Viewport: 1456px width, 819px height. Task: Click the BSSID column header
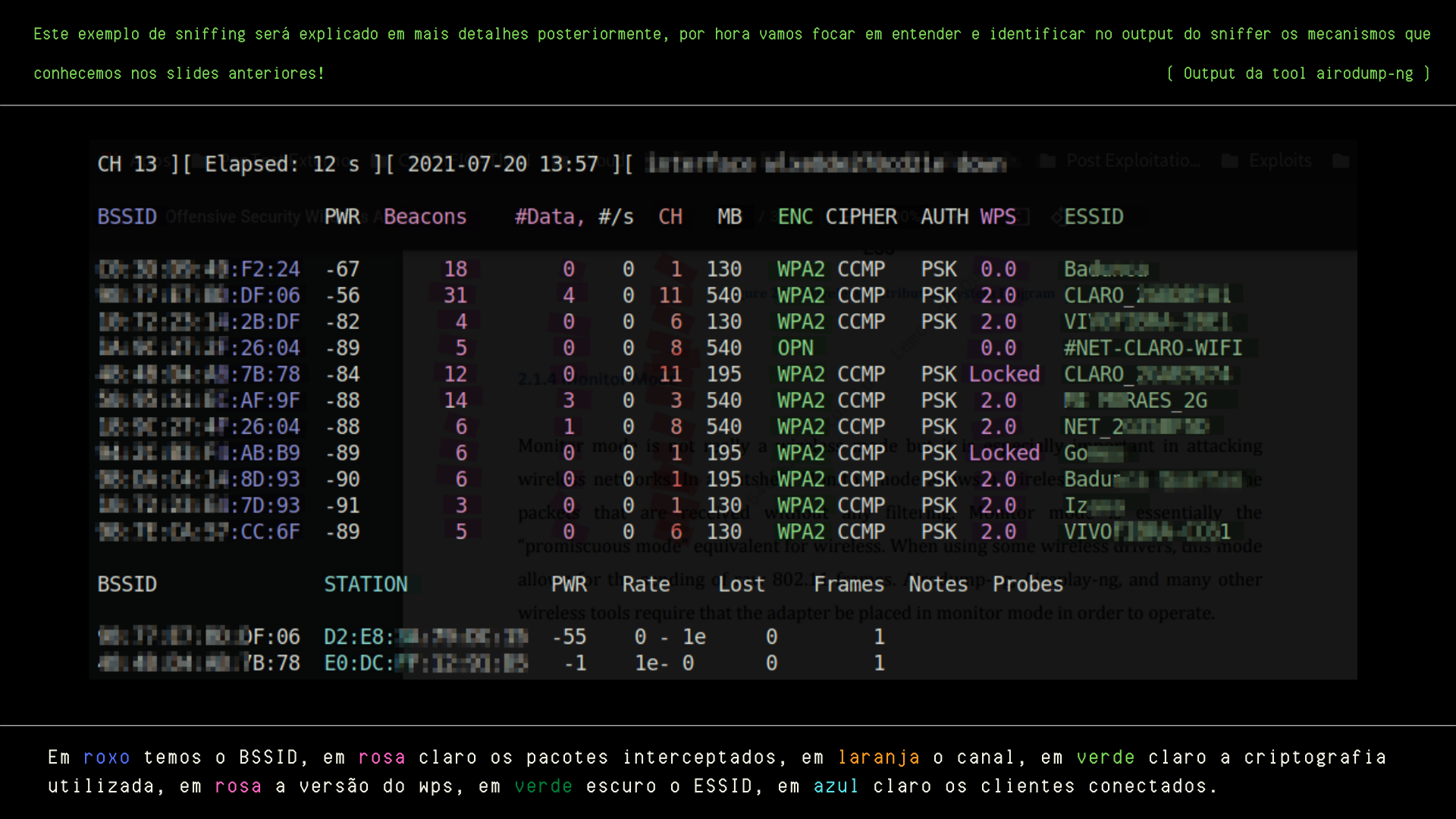tap(127, 217)
